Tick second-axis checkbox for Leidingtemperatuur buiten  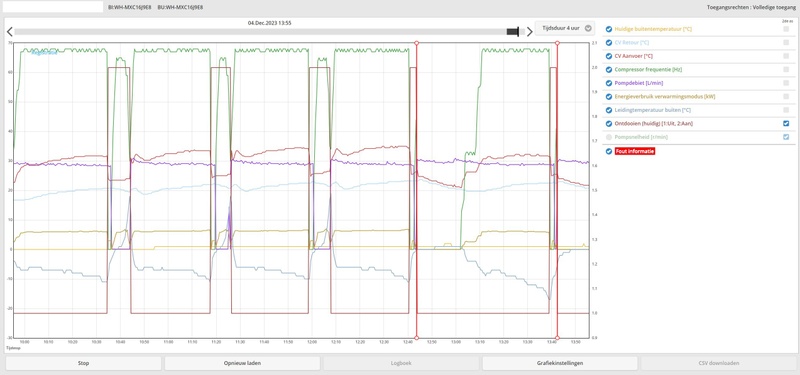tap(786, 110)
